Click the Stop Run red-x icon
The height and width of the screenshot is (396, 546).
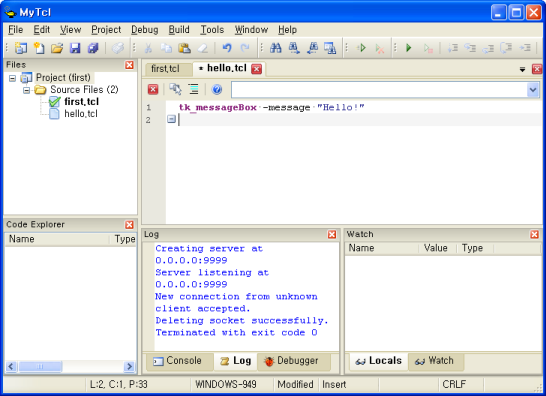pos(380,48)
